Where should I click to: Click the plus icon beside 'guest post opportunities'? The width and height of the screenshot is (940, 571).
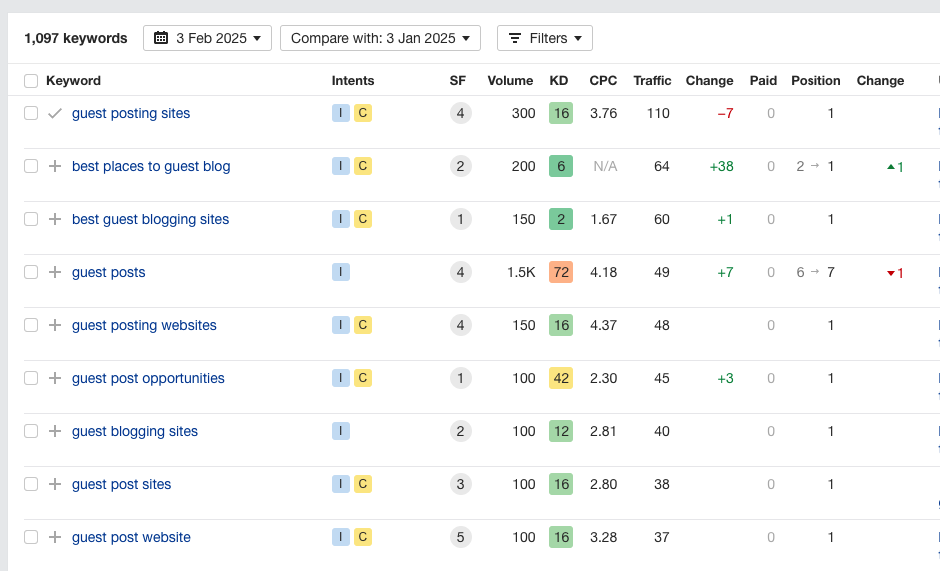55,378
